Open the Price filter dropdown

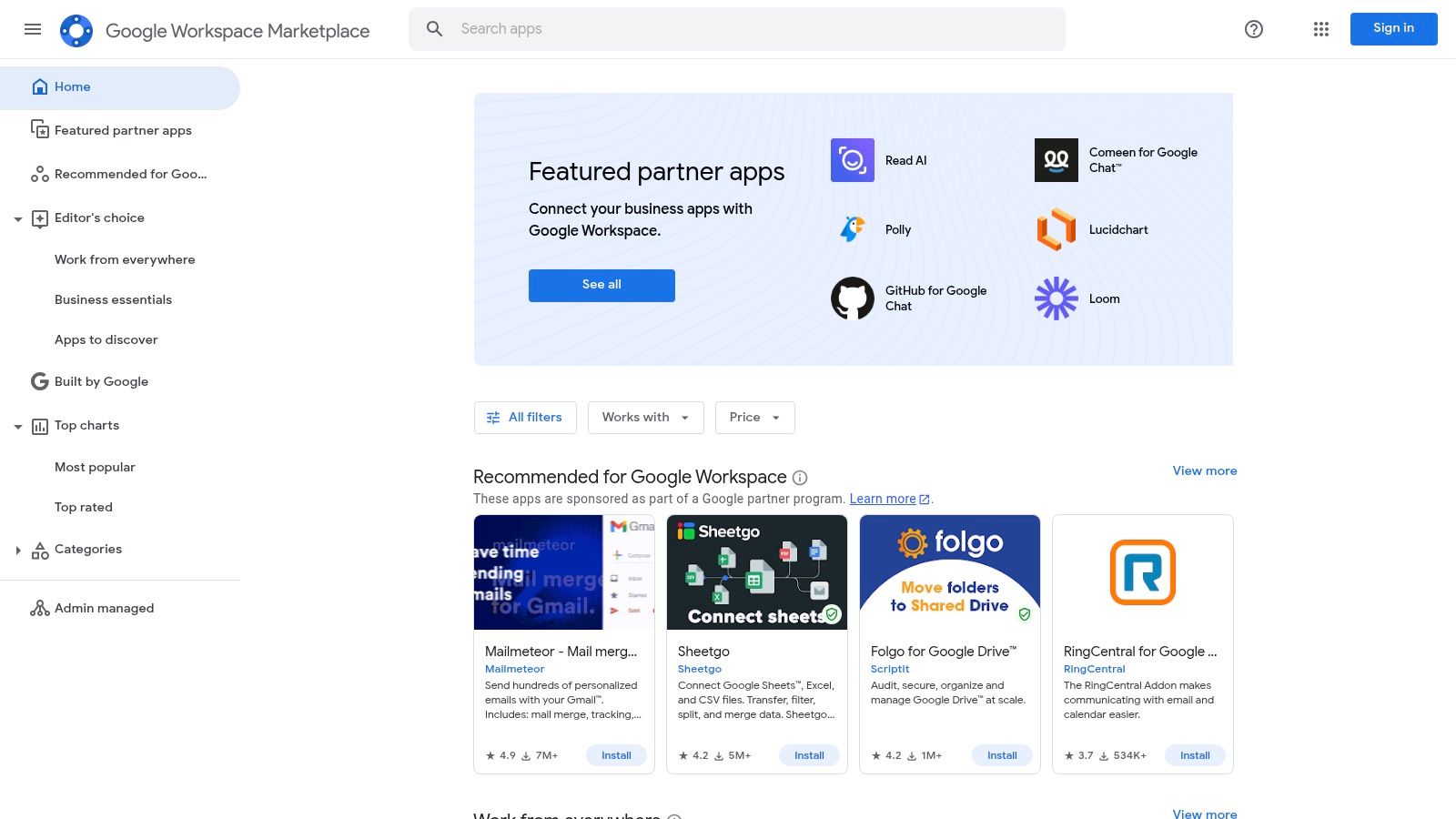754,417
